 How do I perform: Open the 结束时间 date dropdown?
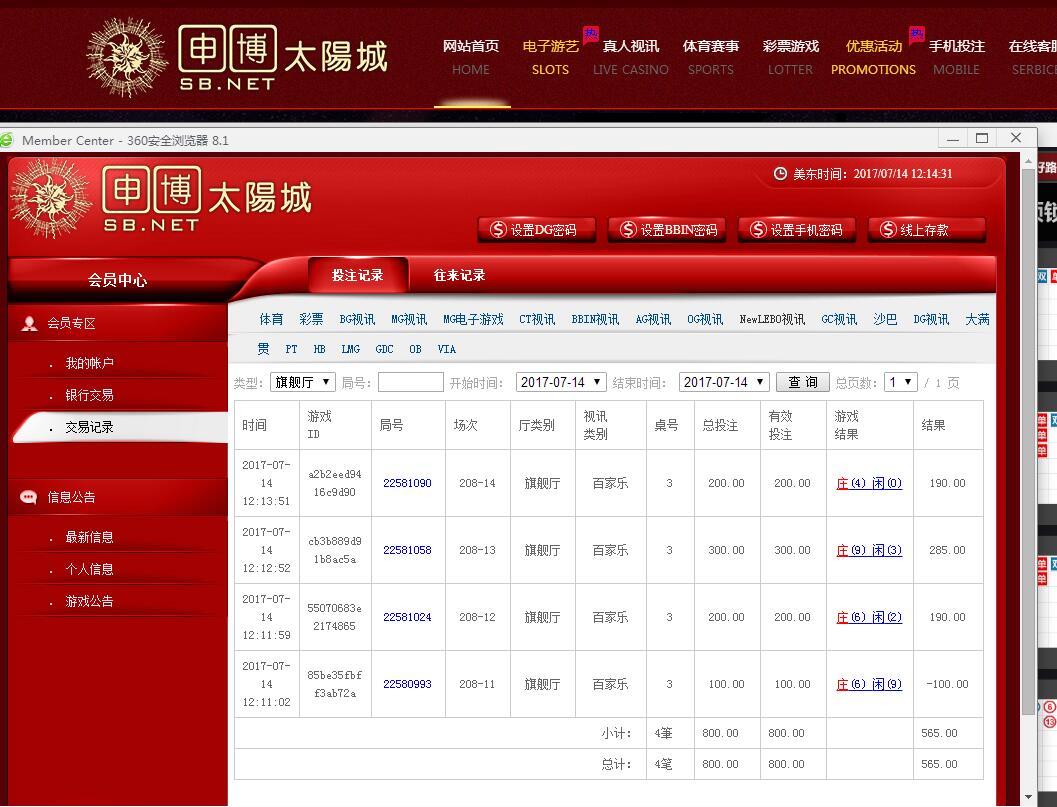click(x=724, y=382)
